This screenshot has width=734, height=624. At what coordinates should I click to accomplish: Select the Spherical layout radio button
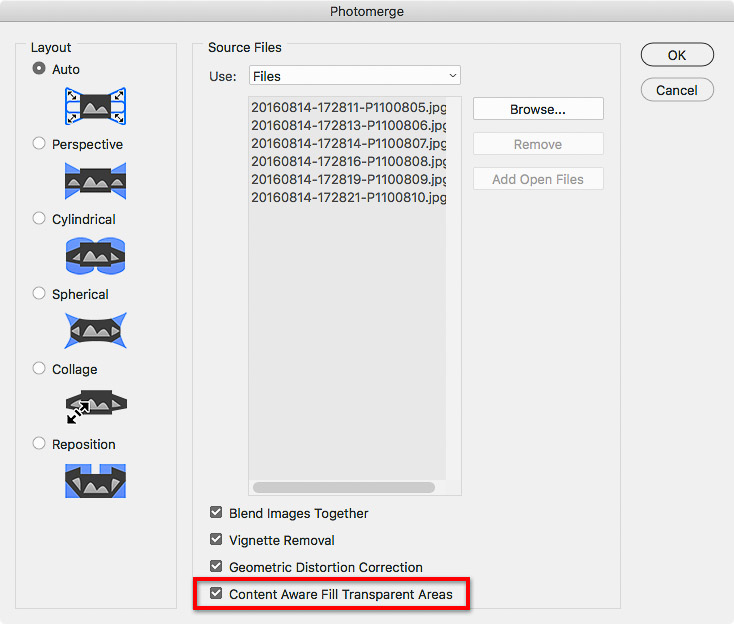pos(39,293)
